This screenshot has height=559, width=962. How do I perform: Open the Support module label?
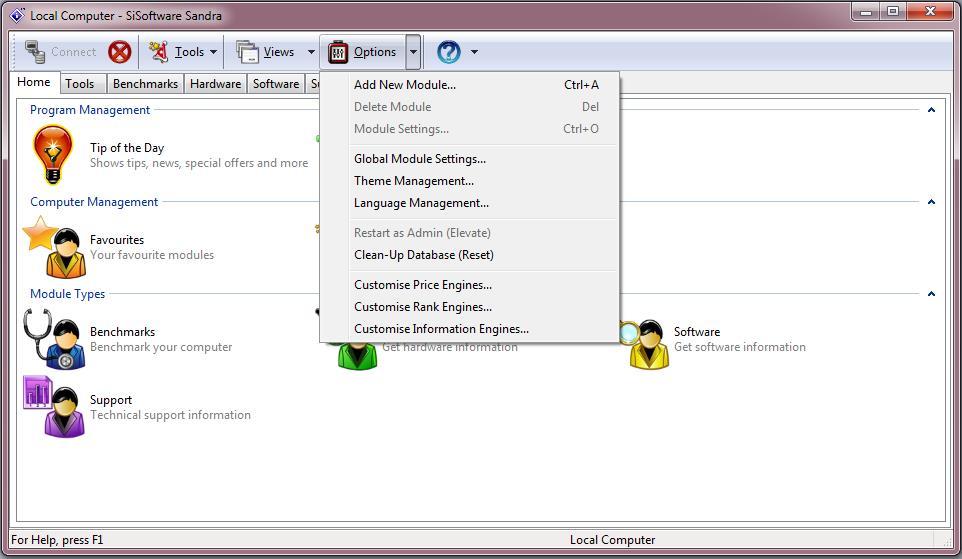[x=111, y=400]
